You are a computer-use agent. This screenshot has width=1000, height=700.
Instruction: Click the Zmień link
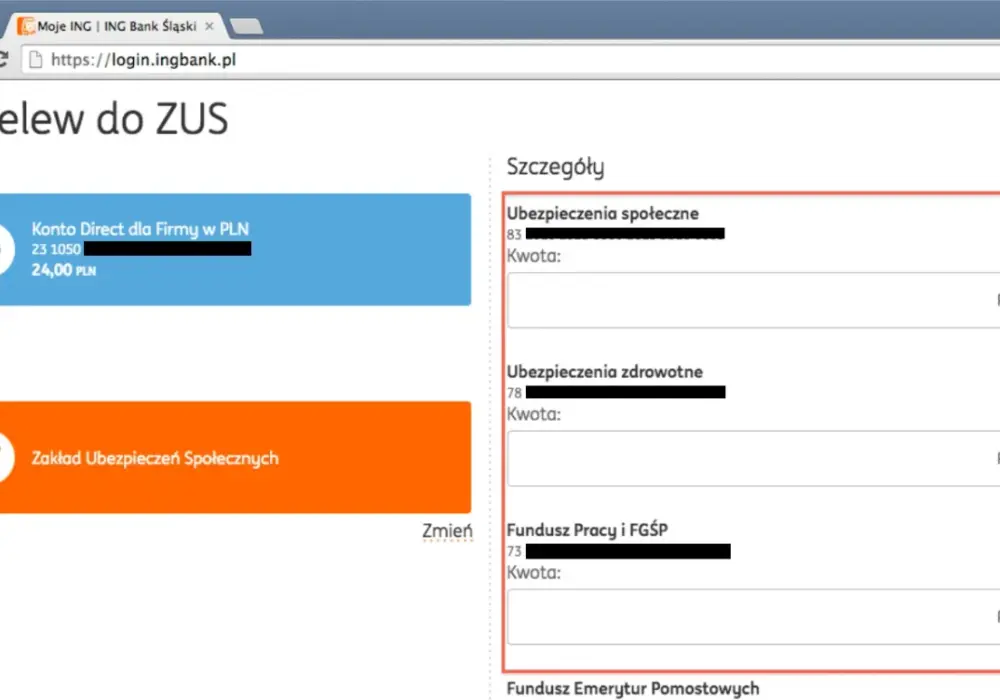[447, 530]
